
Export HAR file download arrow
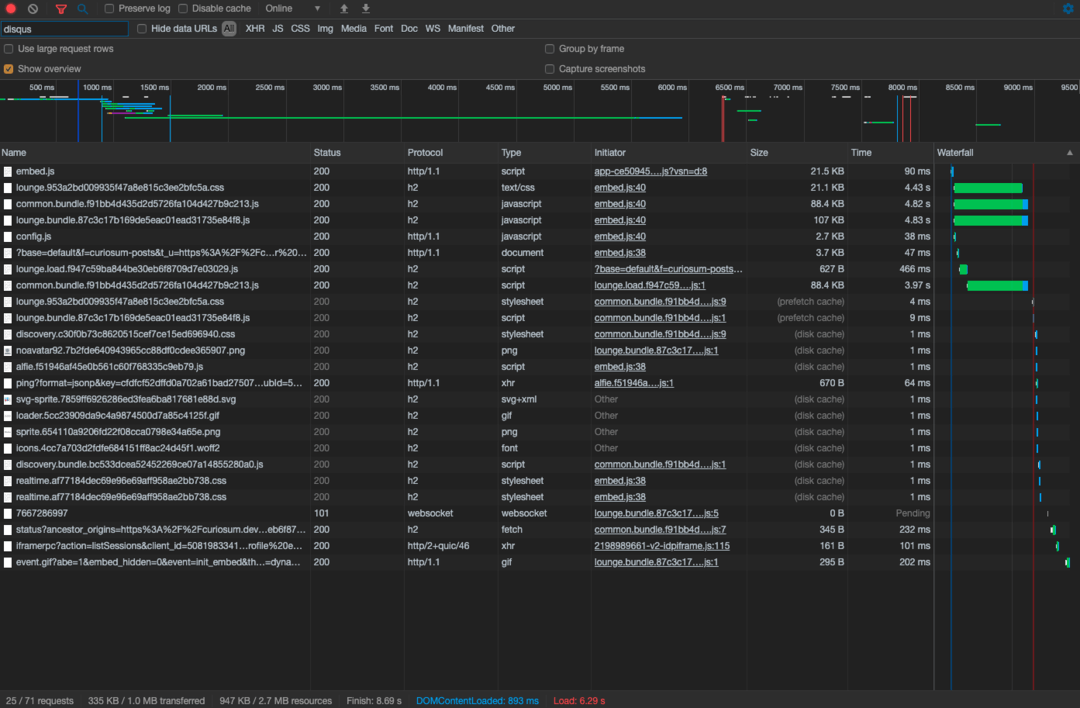366,9
